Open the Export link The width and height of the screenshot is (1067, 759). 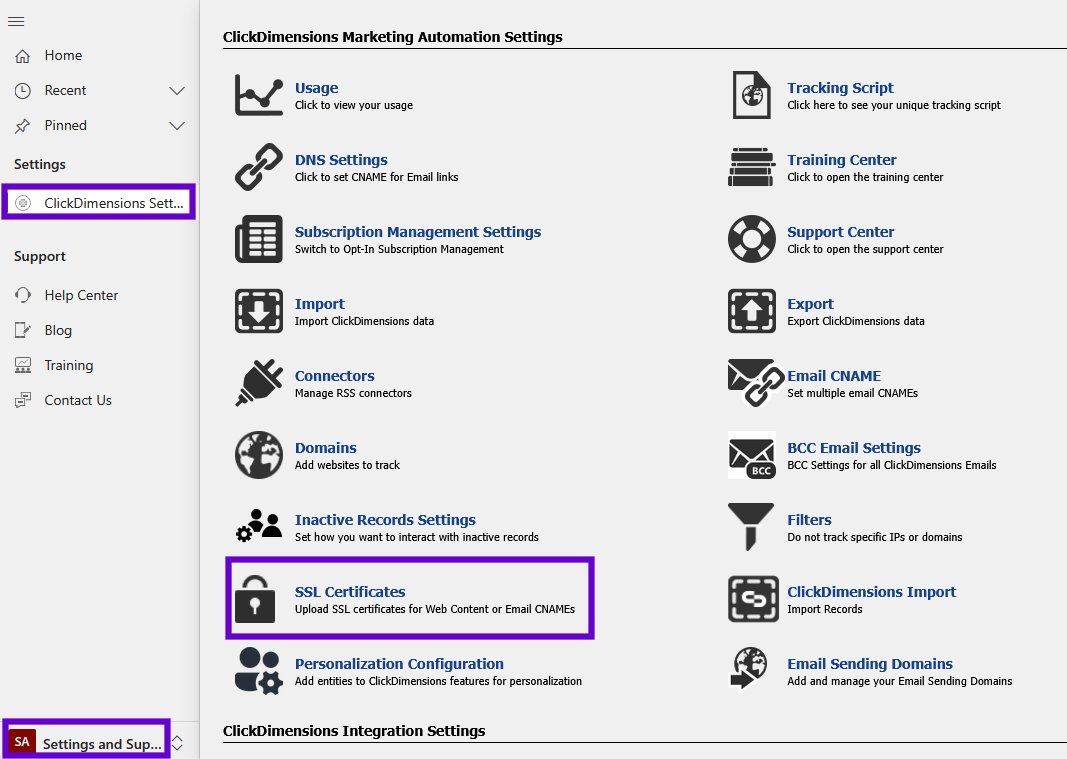tap(810, 304)
